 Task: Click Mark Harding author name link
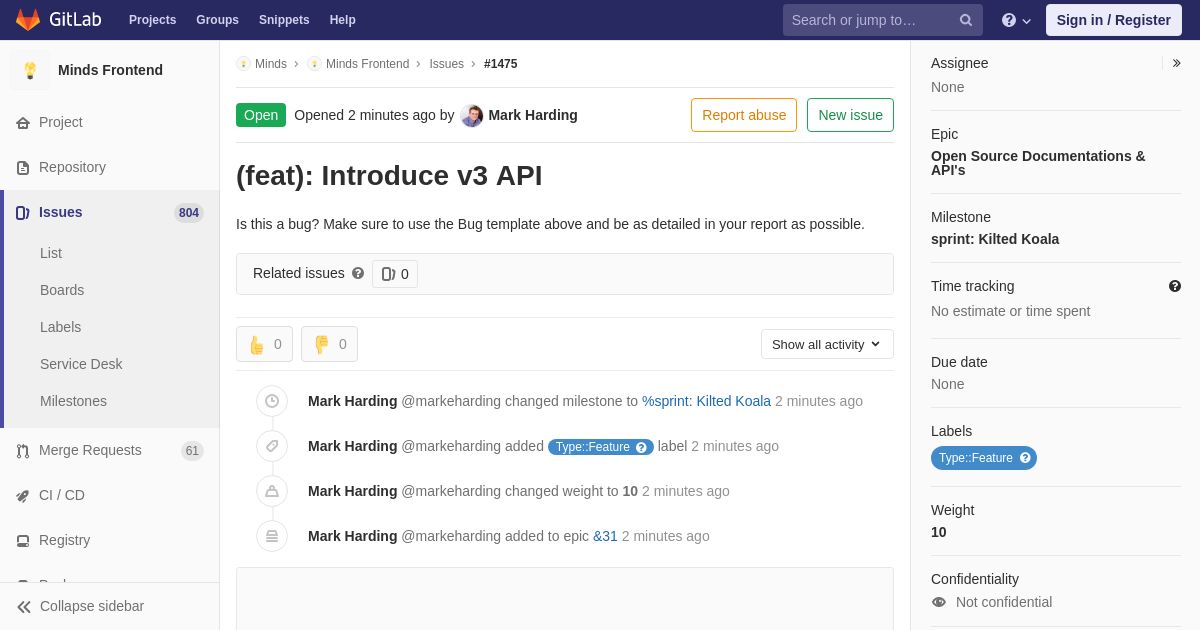tap(533, 115)
